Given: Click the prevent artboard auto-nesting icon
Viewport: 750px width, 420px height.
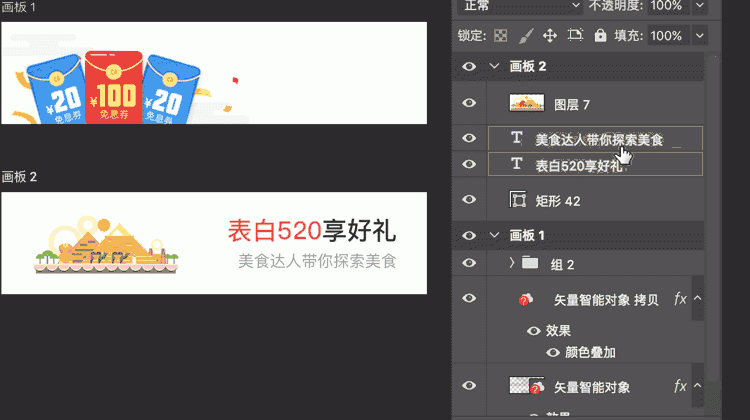Looking at the screenshot, I should click(575, 36).
